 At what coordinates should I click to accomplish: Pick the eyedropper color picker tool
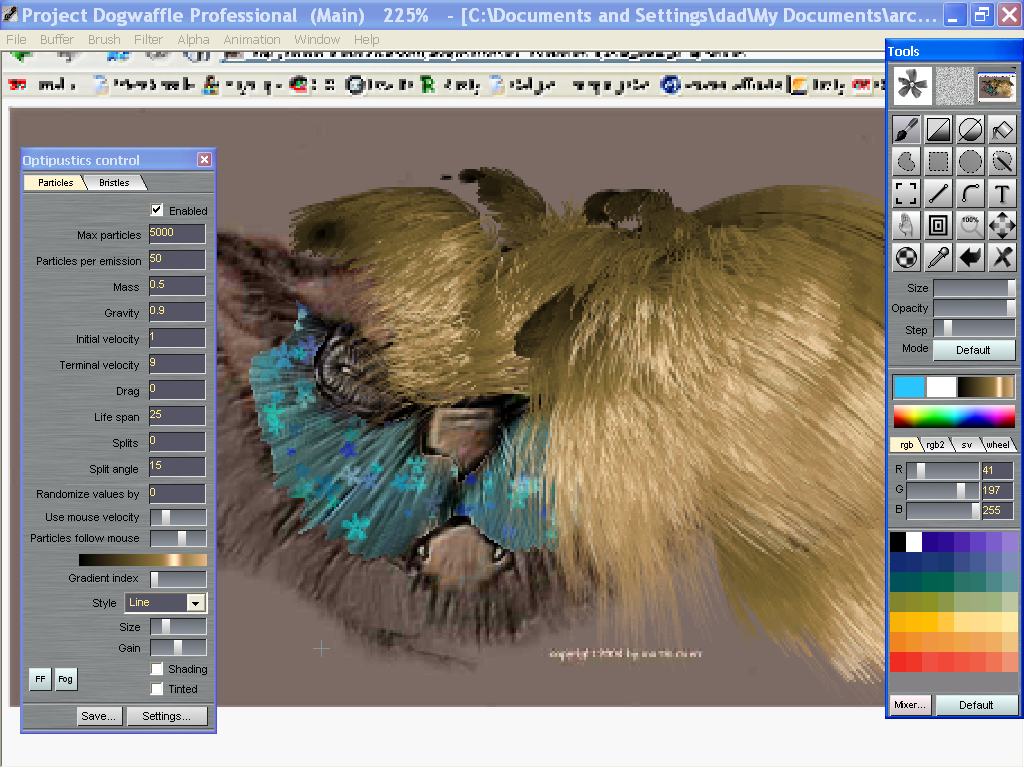tap(938, 257)
